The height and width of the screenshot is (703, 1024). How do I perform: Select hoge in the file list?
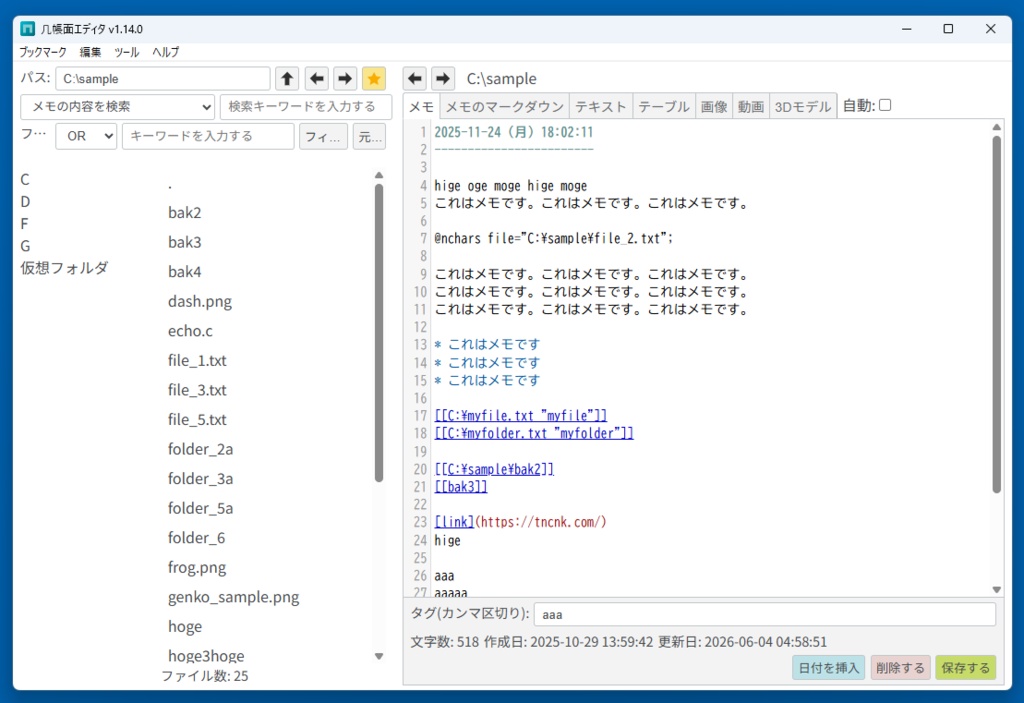pos(185,627)
